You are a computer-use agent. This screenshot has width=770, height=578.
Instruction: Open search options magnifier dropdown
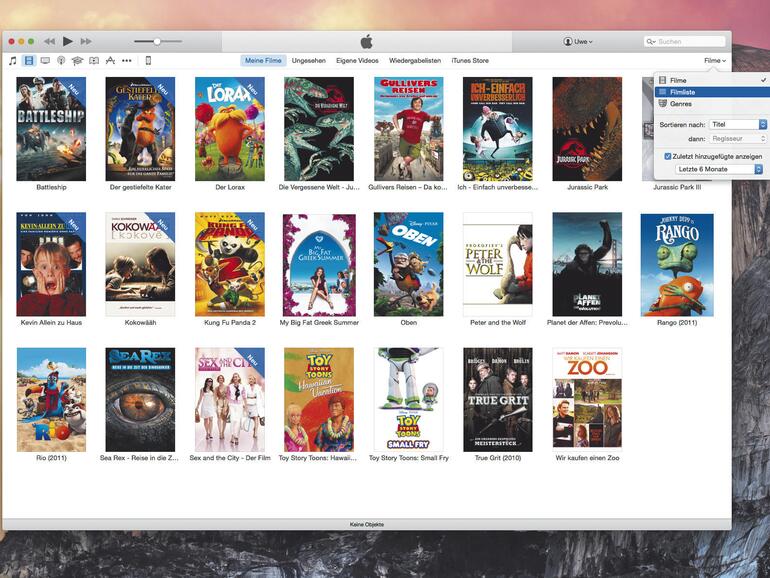[x=651, y=42]
